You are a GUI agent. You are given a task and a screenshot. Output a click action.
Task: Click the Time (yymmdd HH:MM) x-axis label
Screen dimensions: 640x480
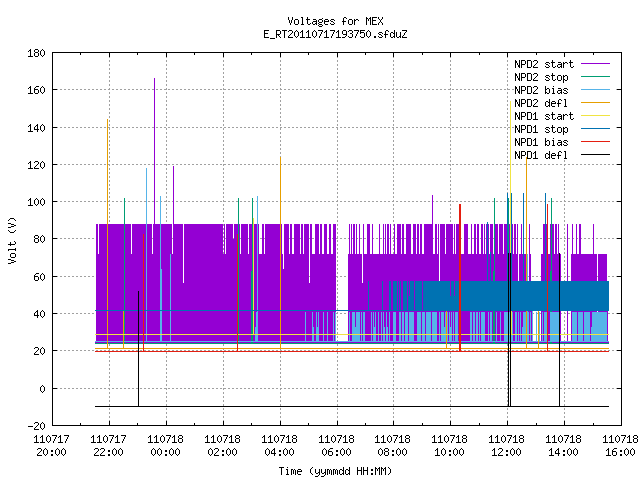coord(336,471)
